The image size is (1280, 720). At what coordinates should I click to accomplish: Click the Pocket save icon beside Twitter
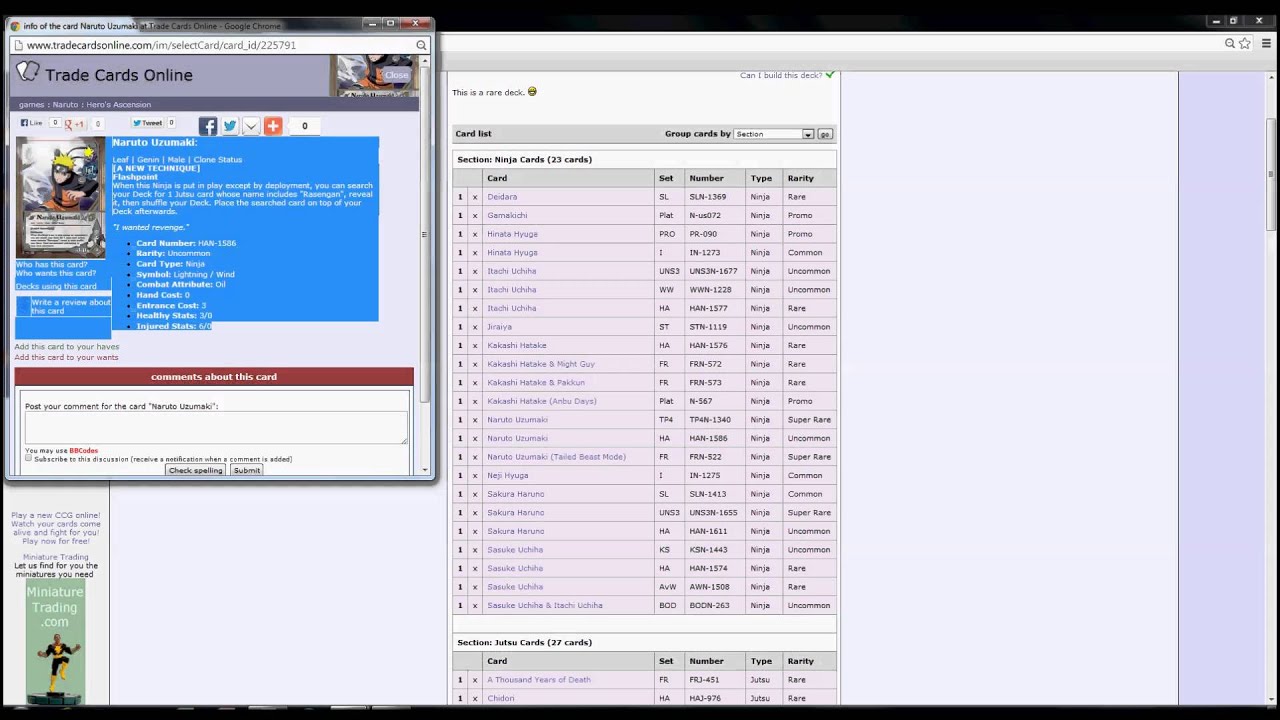point(251,126)
